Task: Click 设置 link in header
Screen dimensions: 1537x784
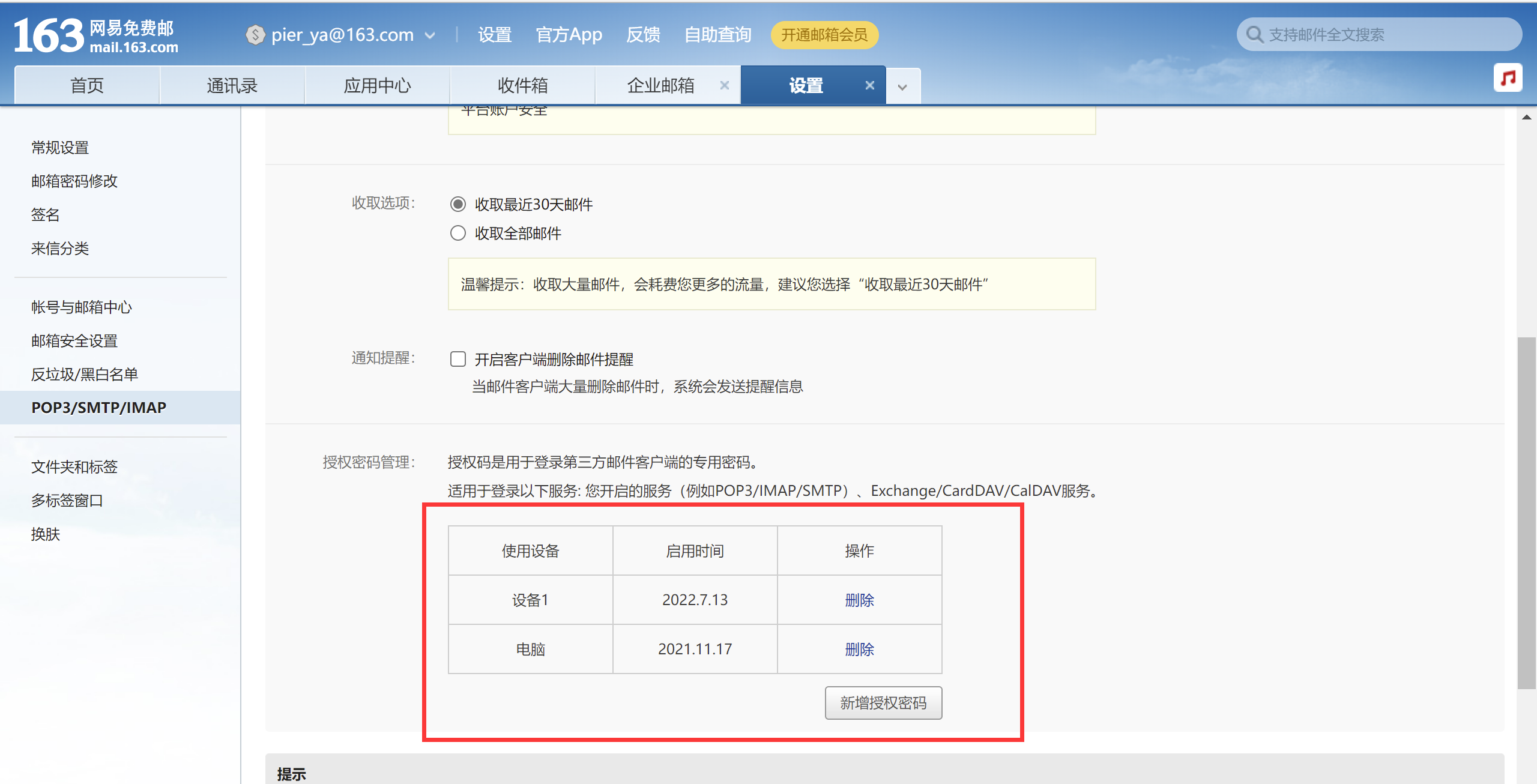Action: point(495,35)
